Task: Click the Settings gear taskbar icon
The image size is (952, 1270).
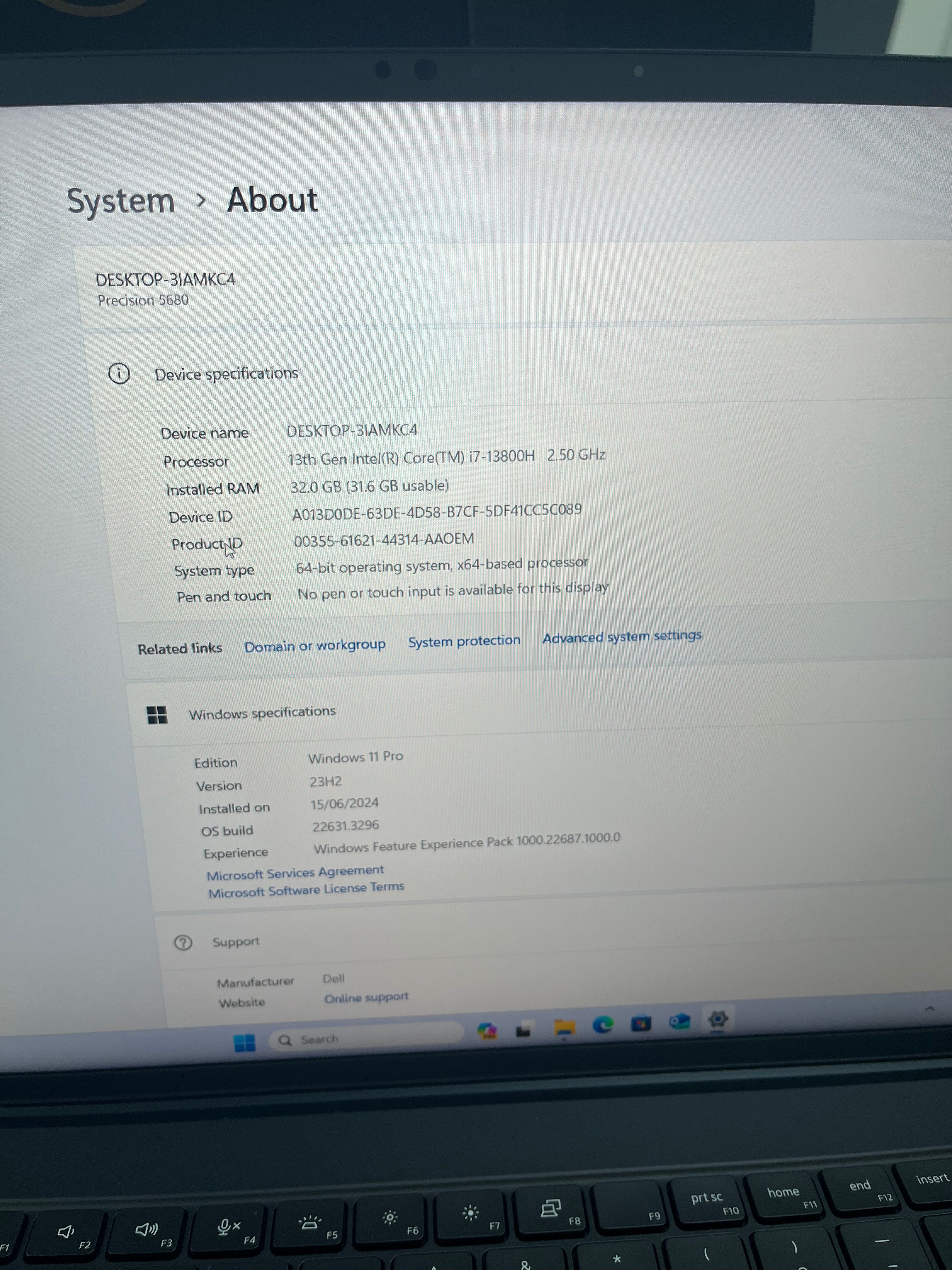Action: point(718,1019)
